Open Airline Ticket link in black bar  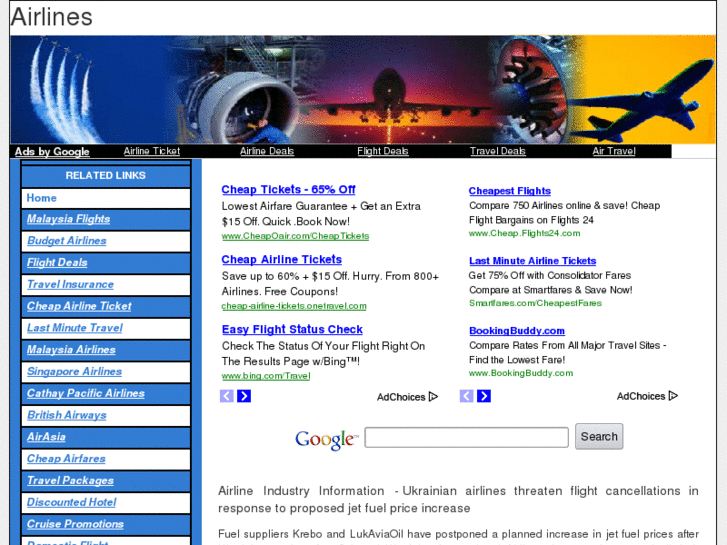[152, 151]
